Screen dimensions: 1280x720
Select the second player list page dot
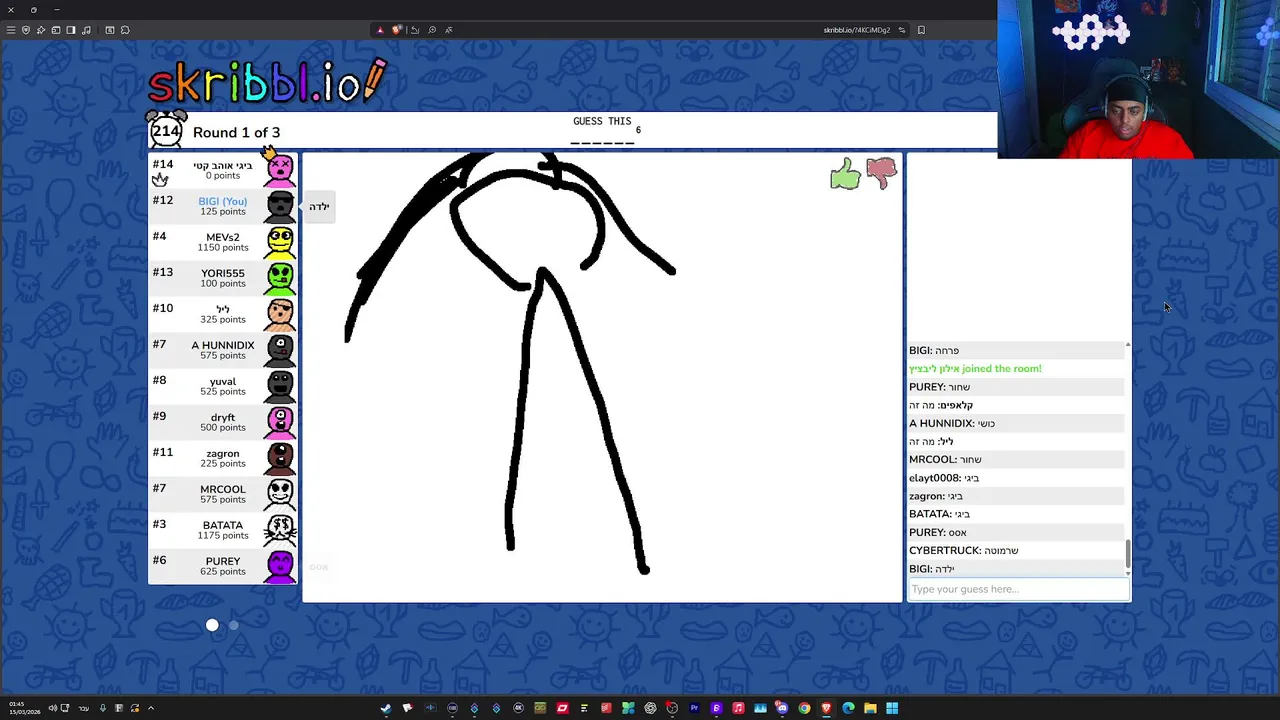(234, 625)
